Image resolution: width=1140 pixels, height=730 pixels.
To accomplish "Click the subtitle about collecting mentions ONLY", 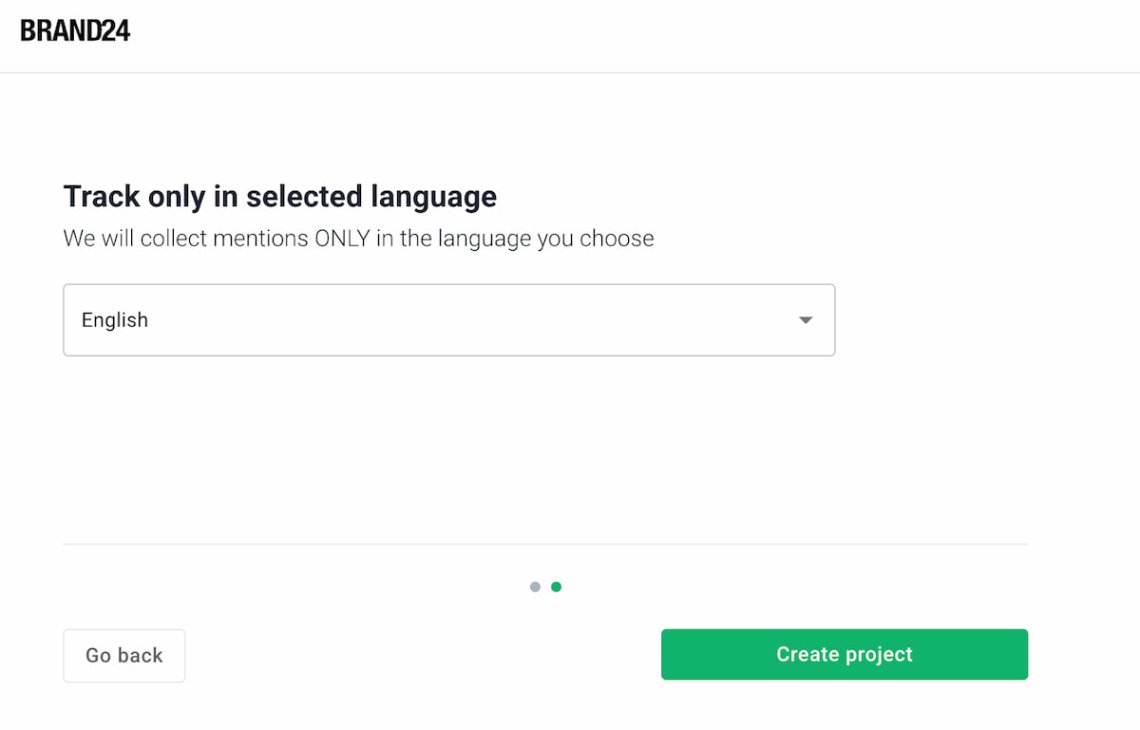I will 358,238.
